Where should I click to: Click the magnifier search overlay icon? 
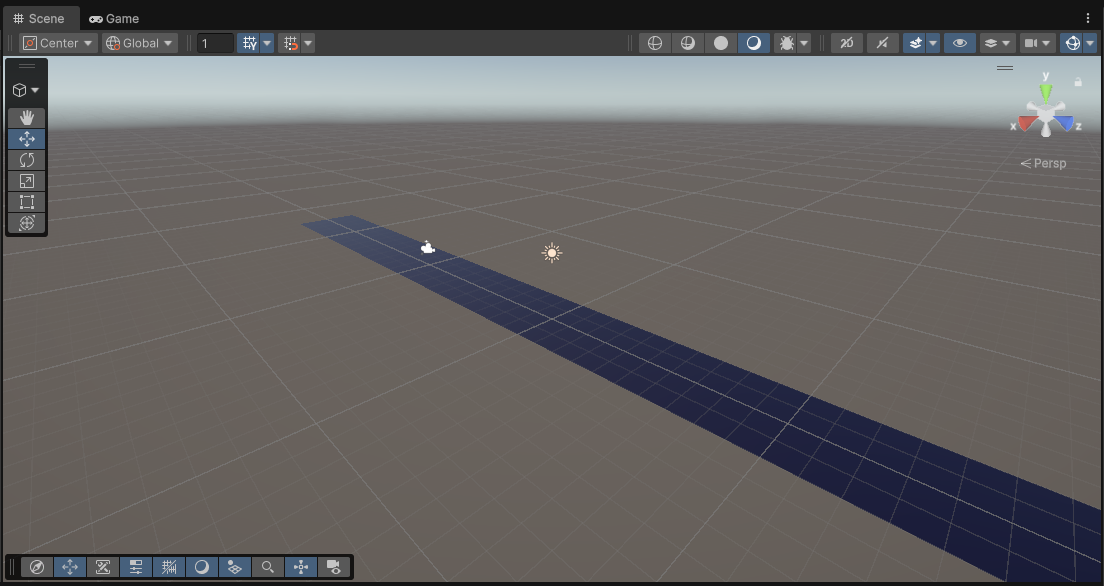pos(267,567)
